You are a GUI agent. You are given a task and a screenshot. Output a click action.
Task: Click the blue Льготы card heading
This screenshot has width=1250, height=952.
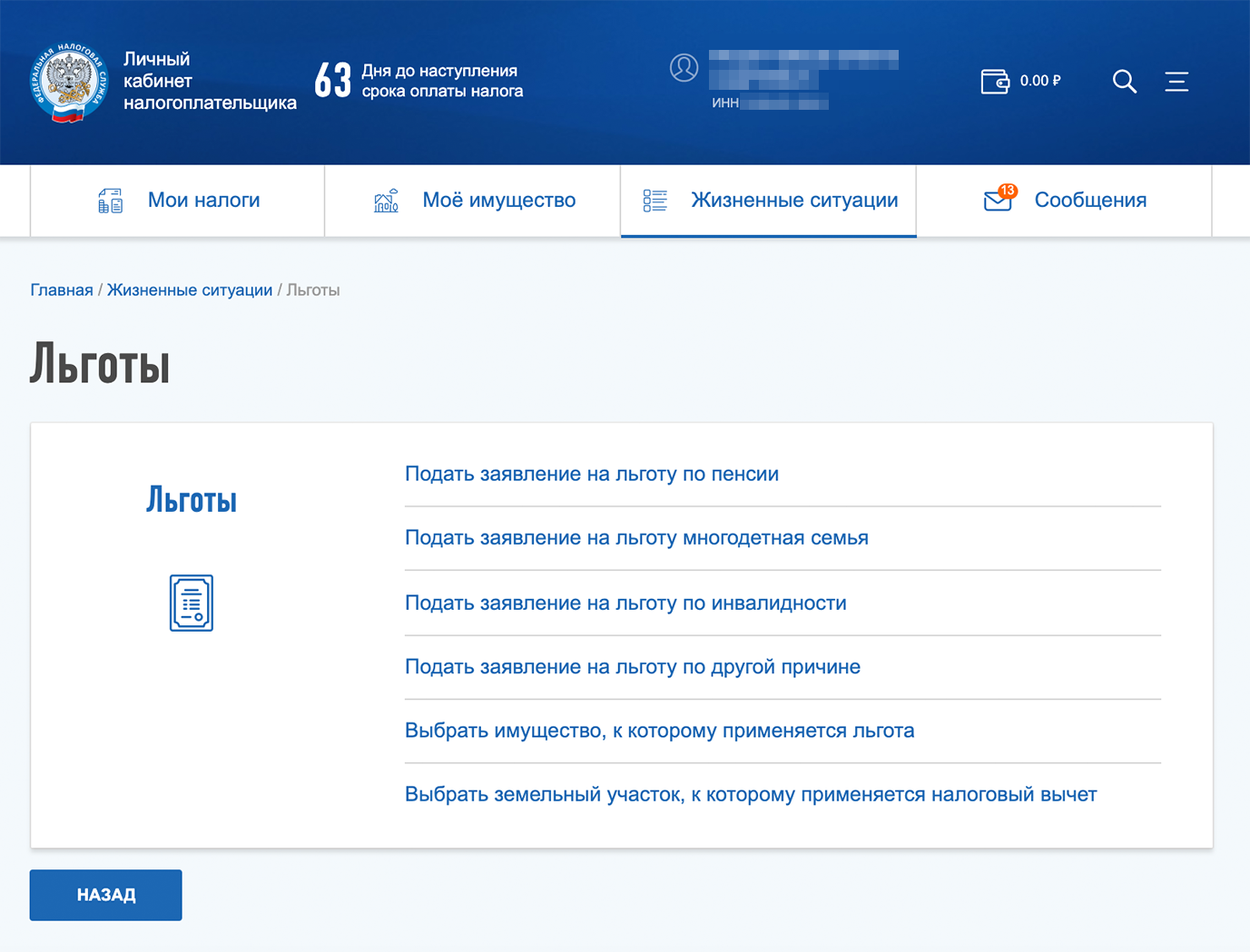point(192,500)
